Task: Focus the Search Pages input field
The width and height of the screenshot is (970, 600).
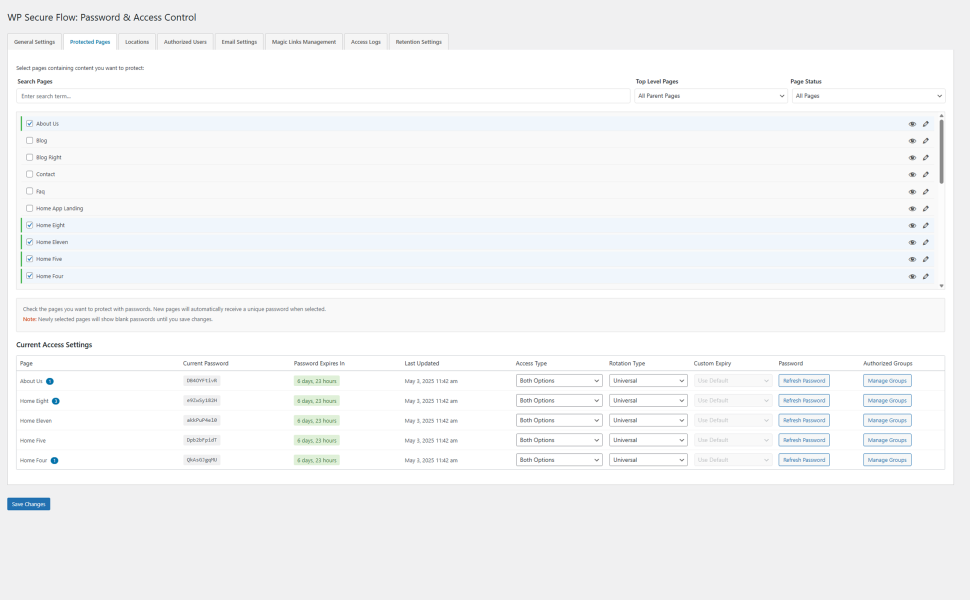Action: (323, 96)
